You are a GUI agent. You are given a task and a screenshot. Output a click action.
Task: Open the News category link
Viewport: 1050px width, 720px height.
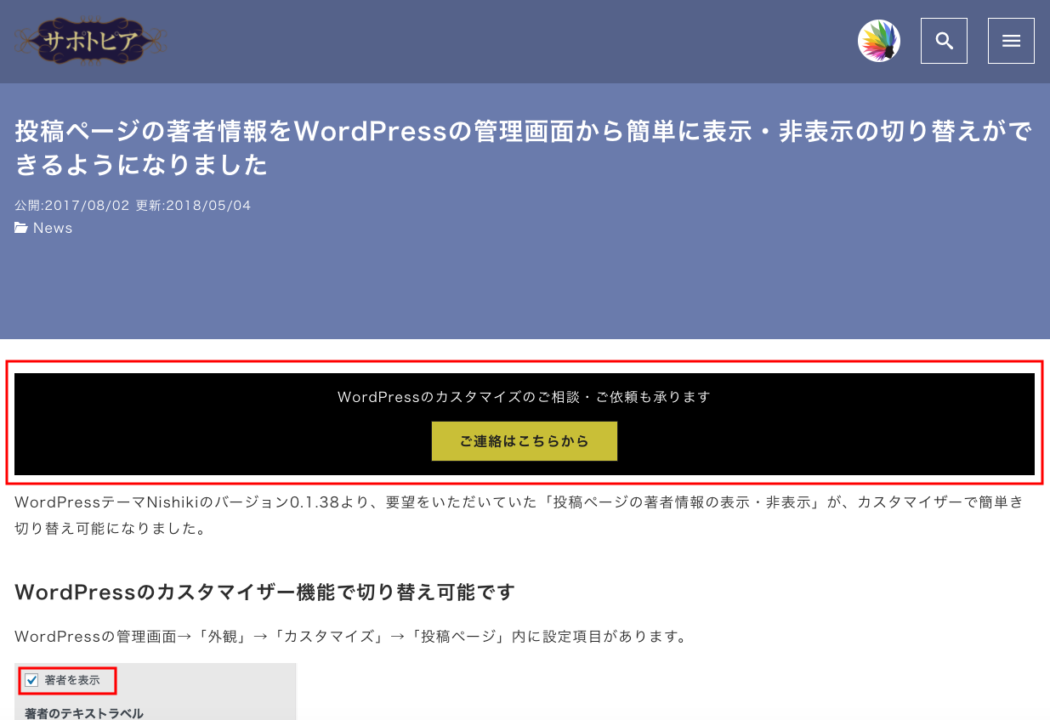pos(52,228)
